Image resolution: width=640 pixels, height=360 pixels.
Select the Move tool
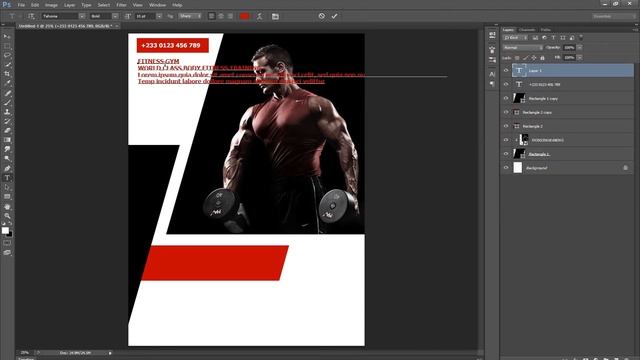coord(7,36)
